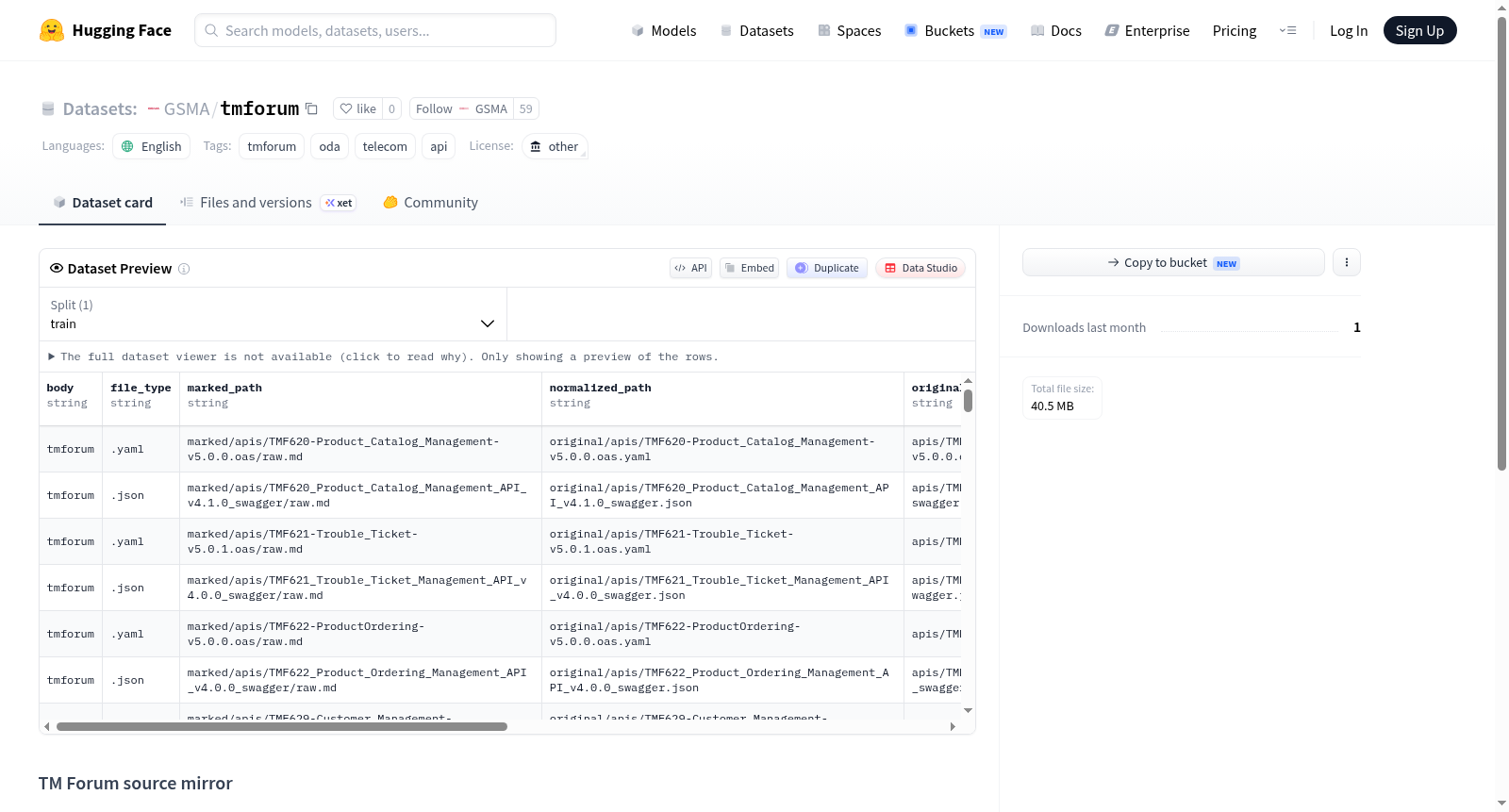
Task: Select the English language tag
Action: 152,146
